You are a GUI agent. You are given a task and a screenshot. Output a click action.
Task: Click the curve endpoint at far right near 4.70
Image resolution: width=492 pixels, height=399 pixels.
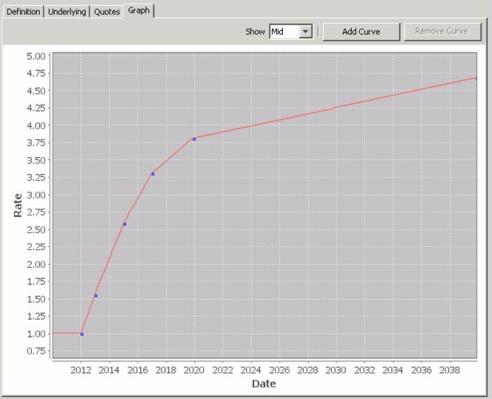click(x=476, y=78)
